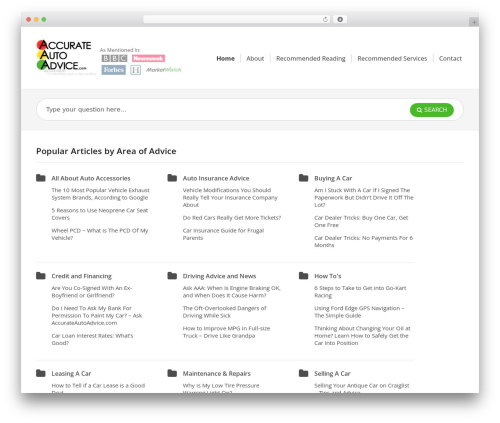Open a new tab with the plus button
The image size is (500, 423).
click(474, 22)
